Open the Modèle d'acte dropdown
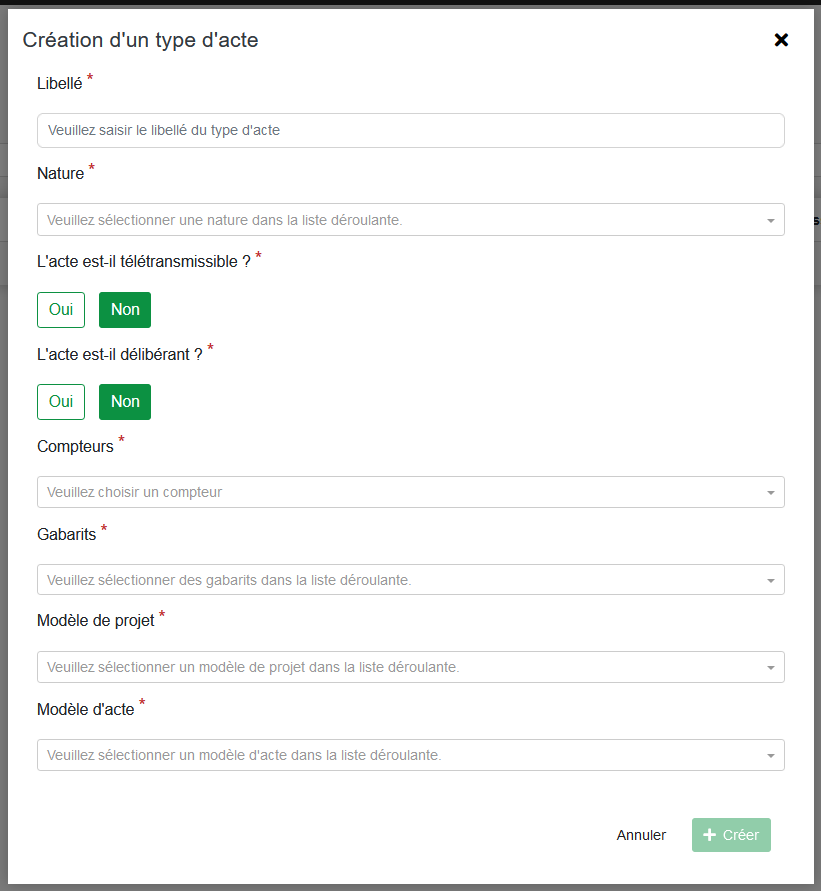 click(400, 755)
